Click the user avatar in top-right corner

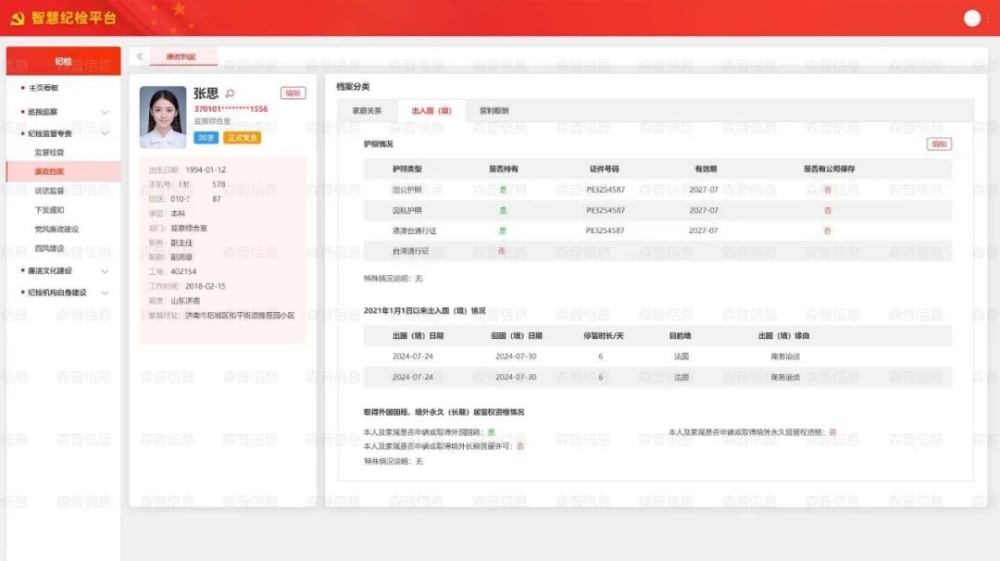[x=971, y=18]
